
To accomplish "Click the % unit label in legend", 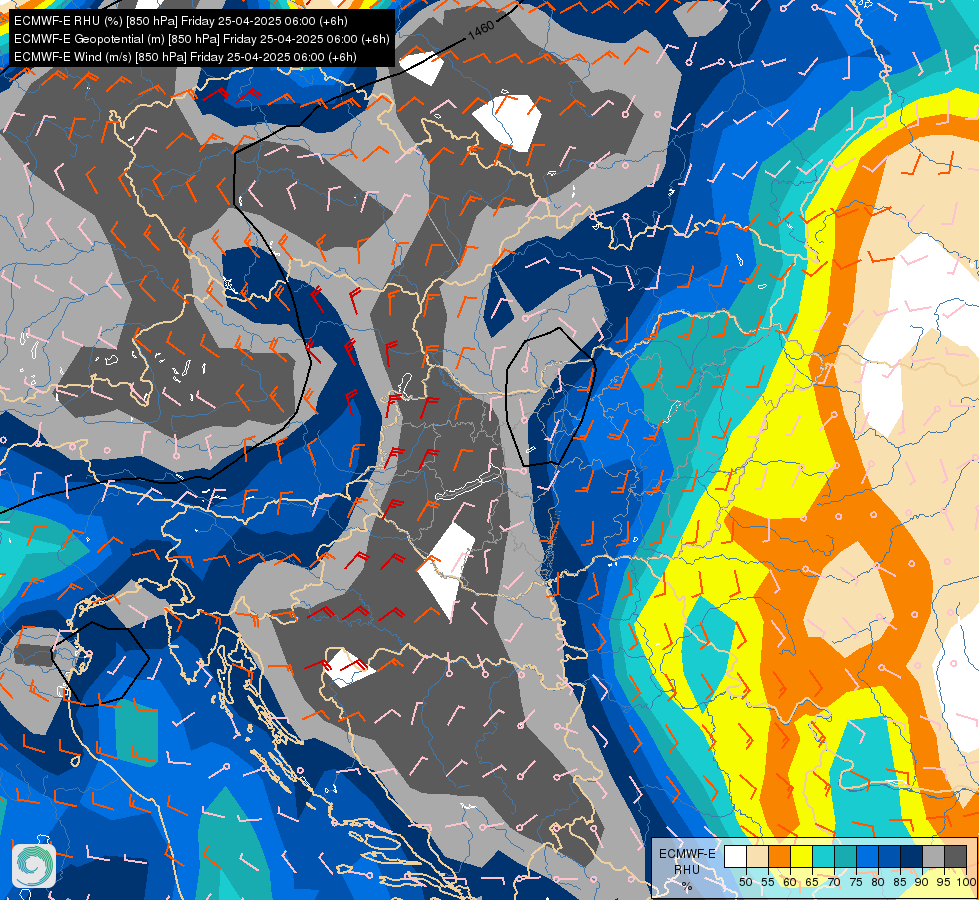I will [x=687, y=886].
